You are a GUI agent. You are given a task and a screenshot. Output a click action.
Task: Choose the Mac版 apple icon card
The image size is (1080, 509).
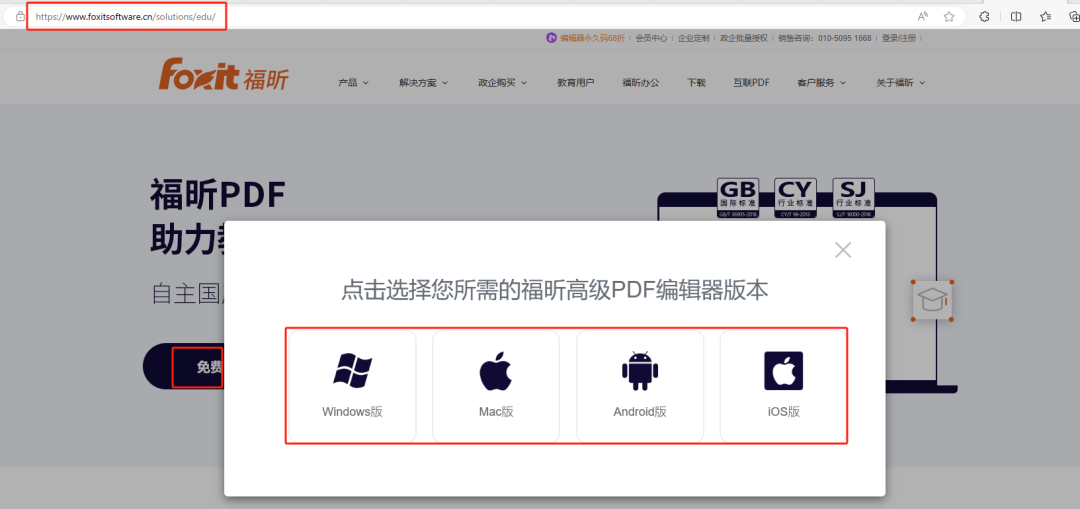[x=496, y=386]
